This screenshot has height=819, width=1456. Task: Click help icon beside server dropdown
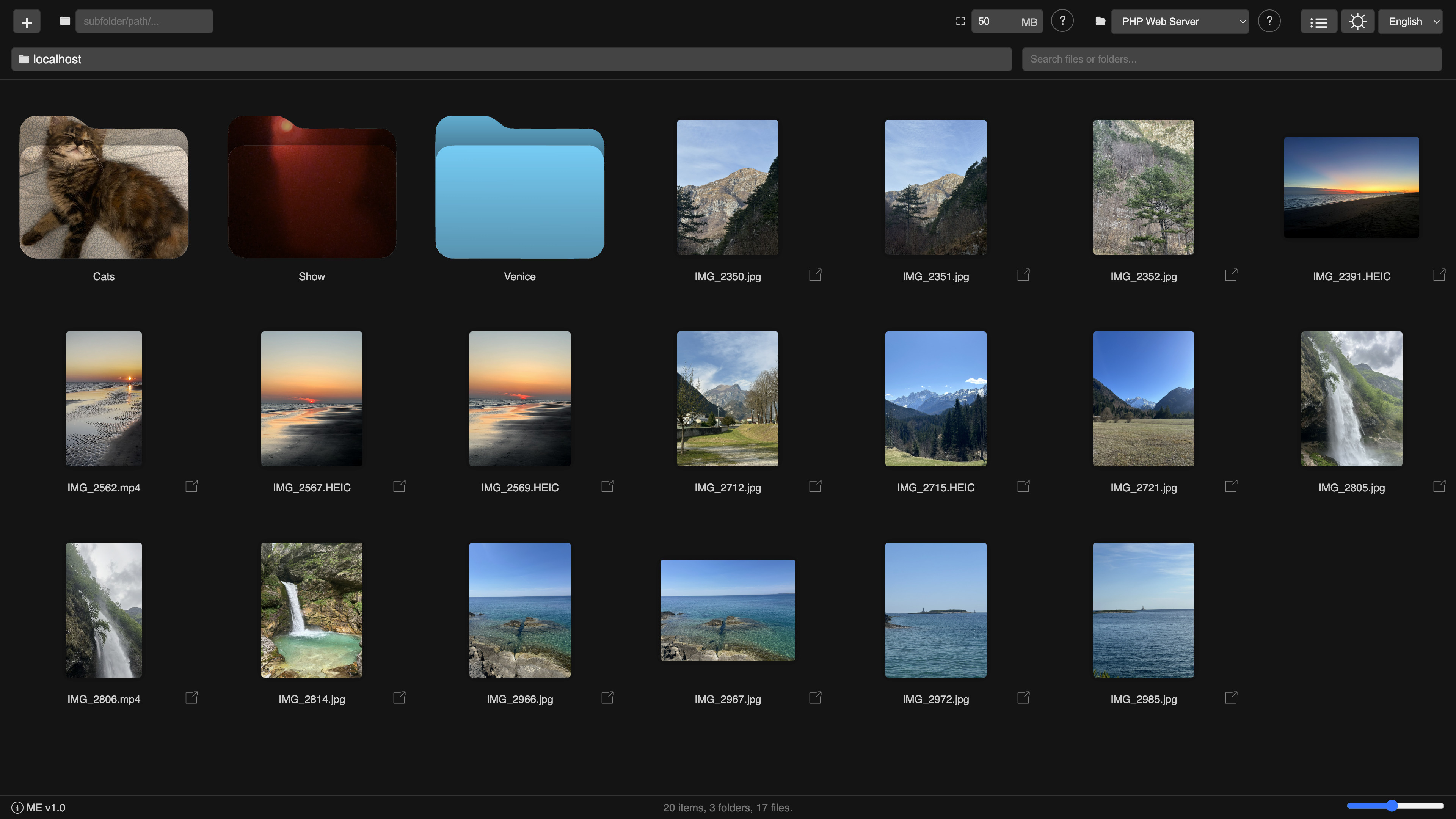[x=1269, y=22]
